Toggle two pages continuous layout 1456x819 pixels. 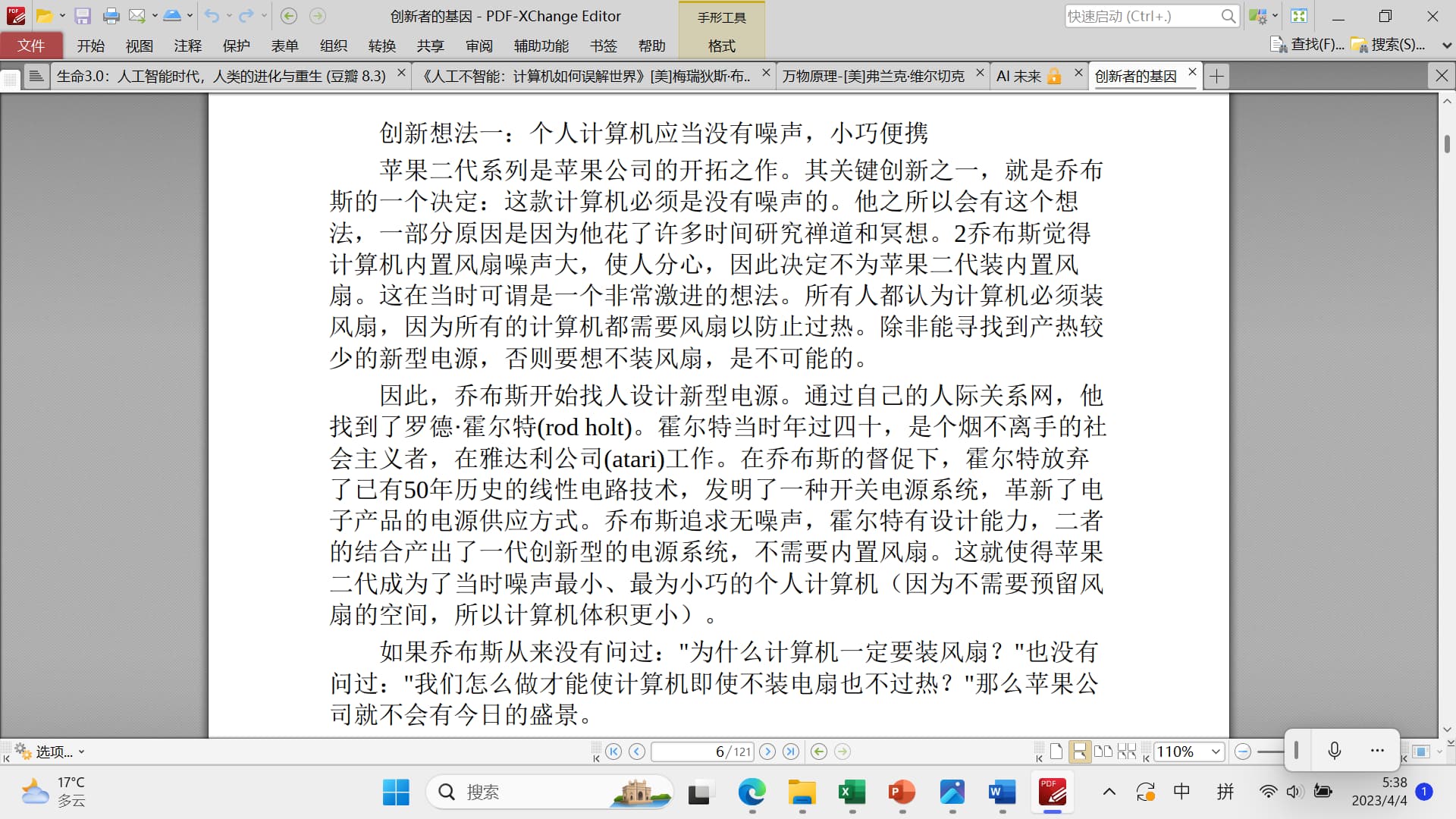click(1127, 752)
